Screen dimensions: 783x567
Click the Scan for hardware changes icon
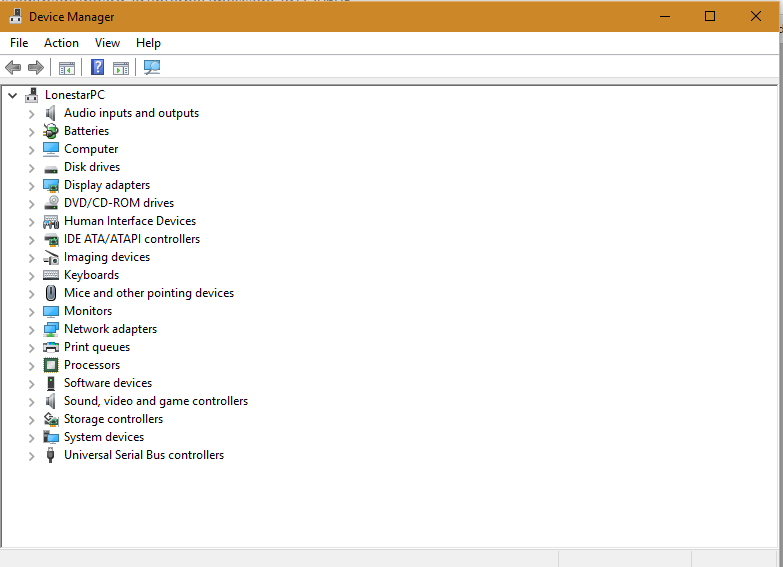(152, 67)
